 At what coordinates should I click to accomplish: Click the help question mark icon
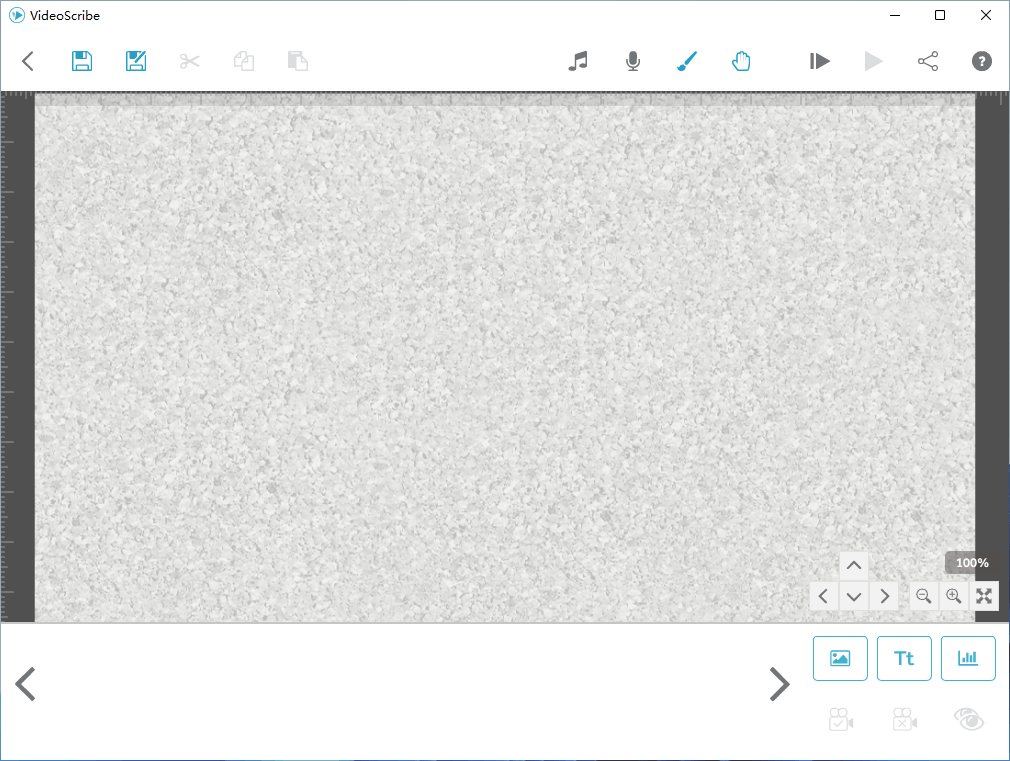(x=981, y=61)
